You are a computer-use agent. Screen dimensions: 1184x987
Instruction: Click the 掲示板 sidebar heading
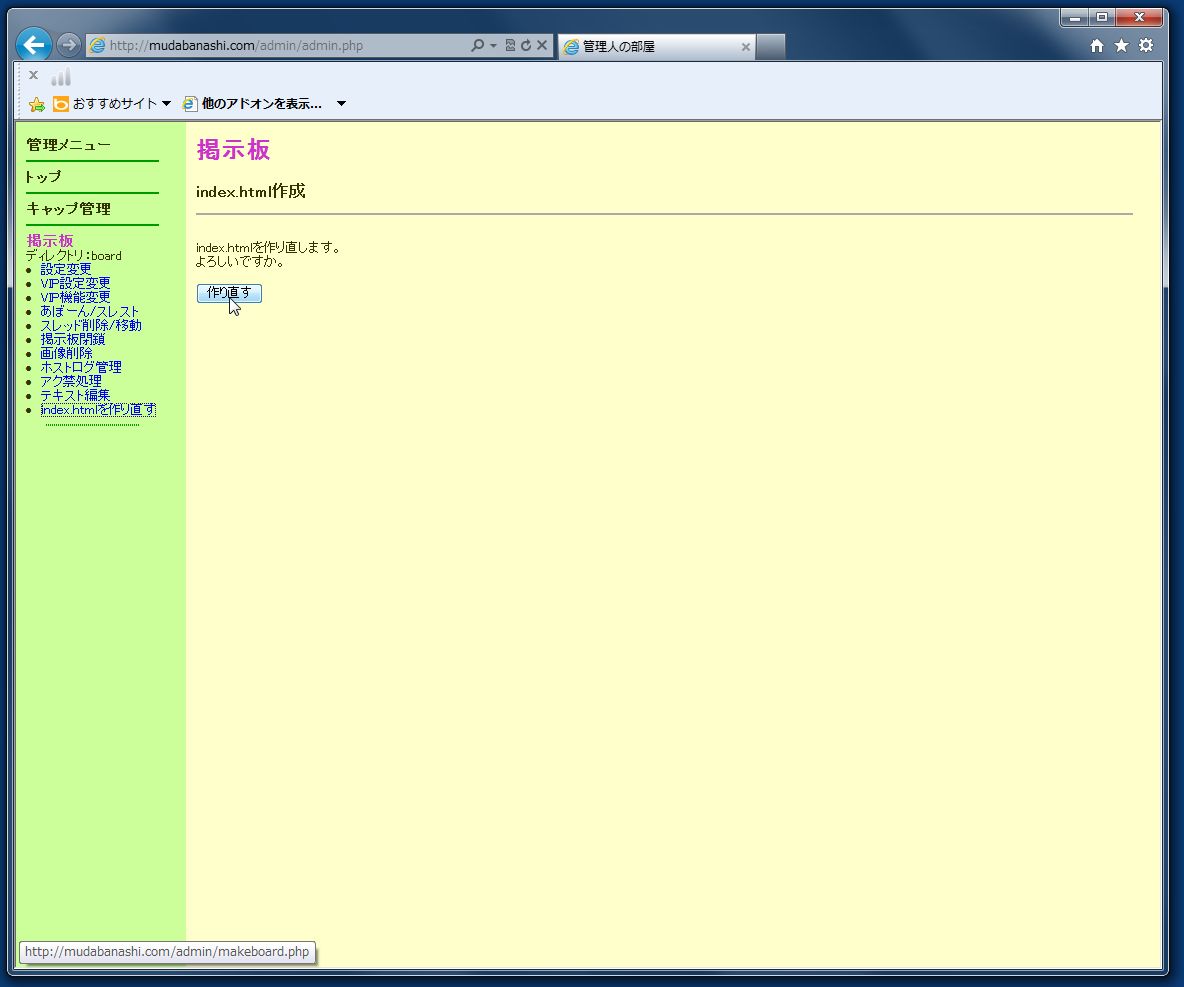coord(50,240)
